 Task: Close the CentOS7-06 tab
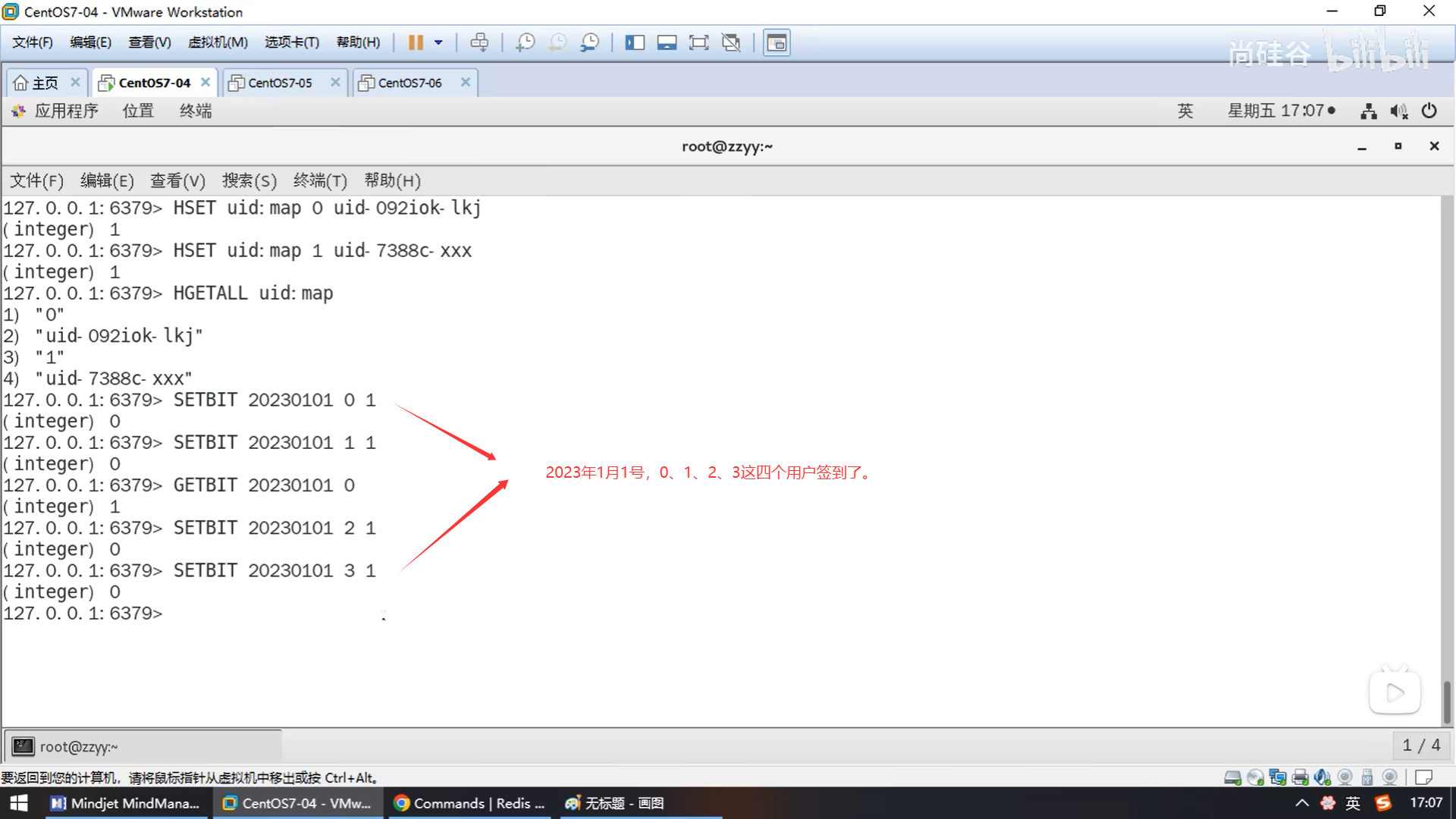466,82
